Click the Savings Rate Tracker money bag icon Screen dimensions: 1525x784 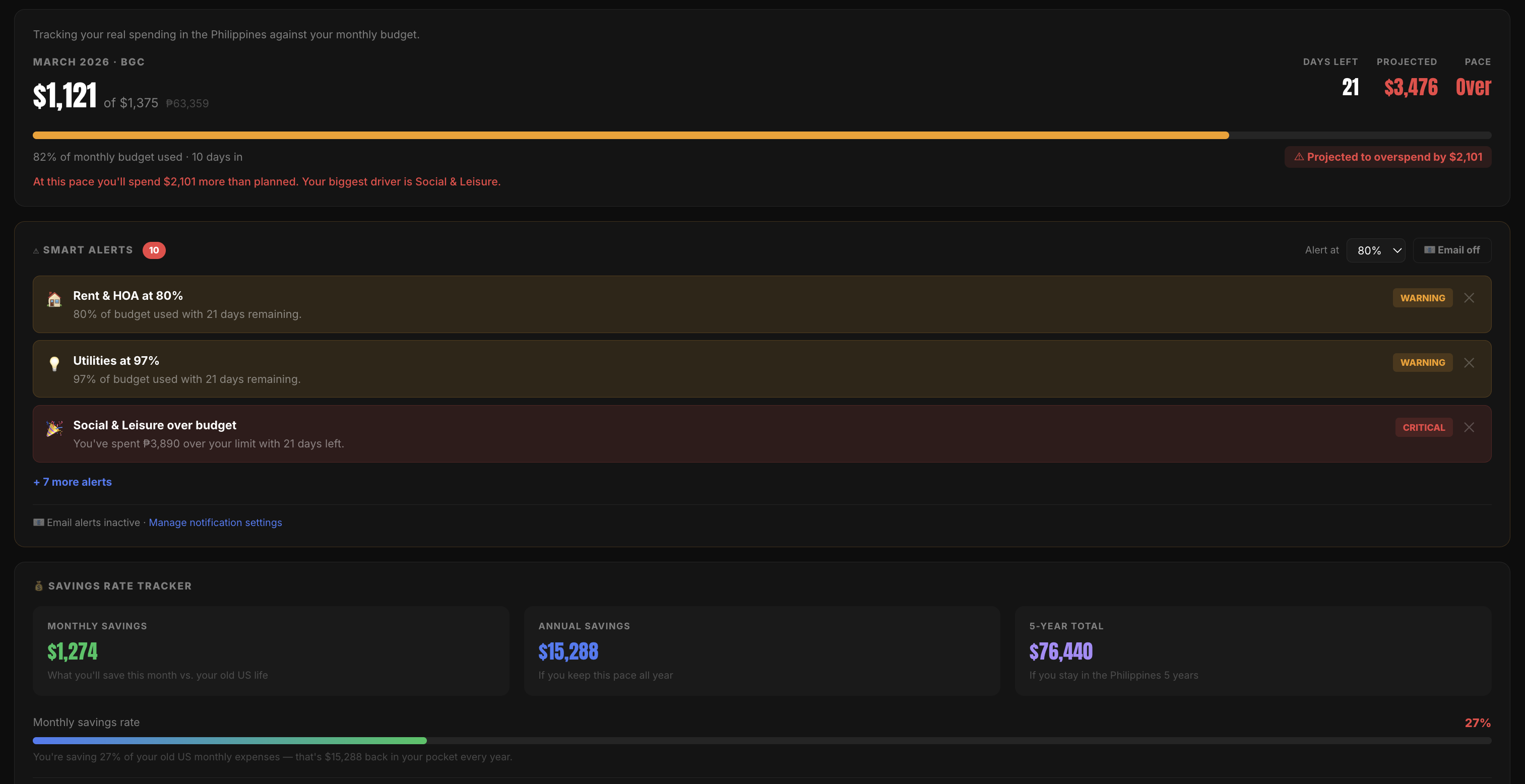coord(38,586)
